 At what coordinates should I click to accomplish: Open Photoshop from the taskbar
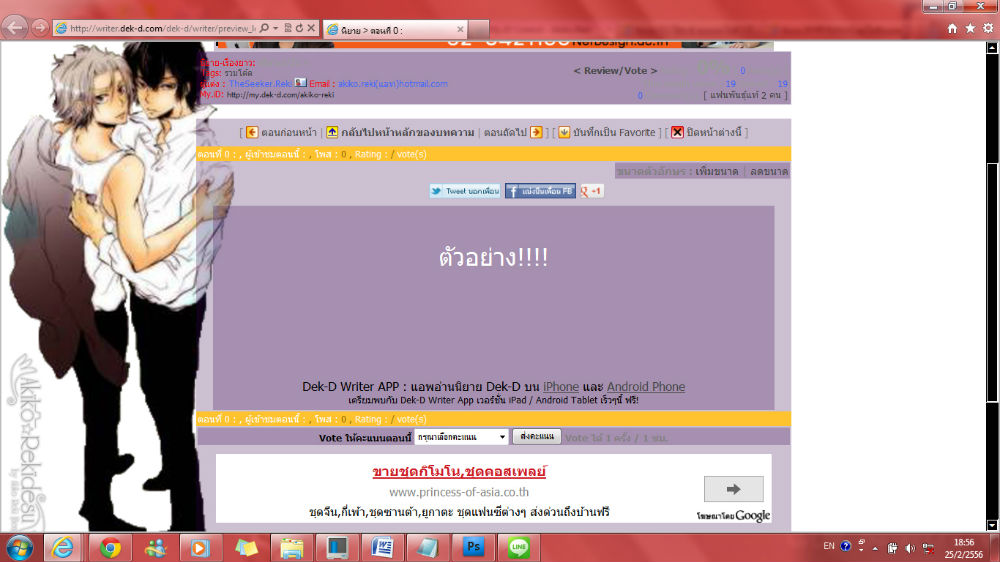[x=473, y=548]
